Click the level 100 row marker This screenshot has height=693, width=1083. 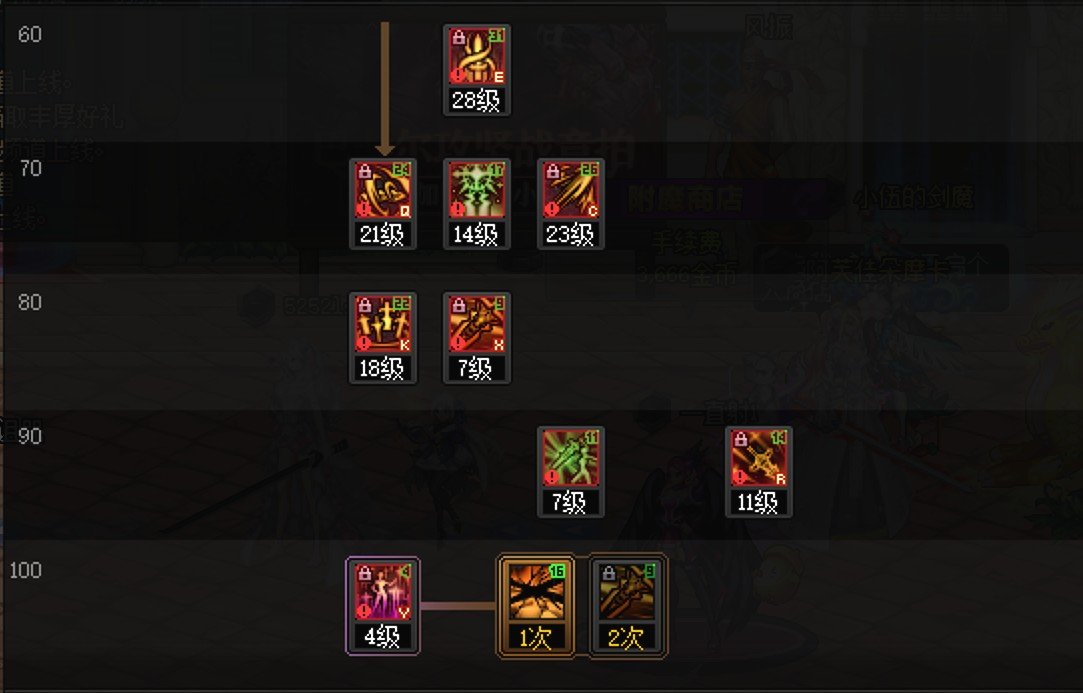coord(26,570)
